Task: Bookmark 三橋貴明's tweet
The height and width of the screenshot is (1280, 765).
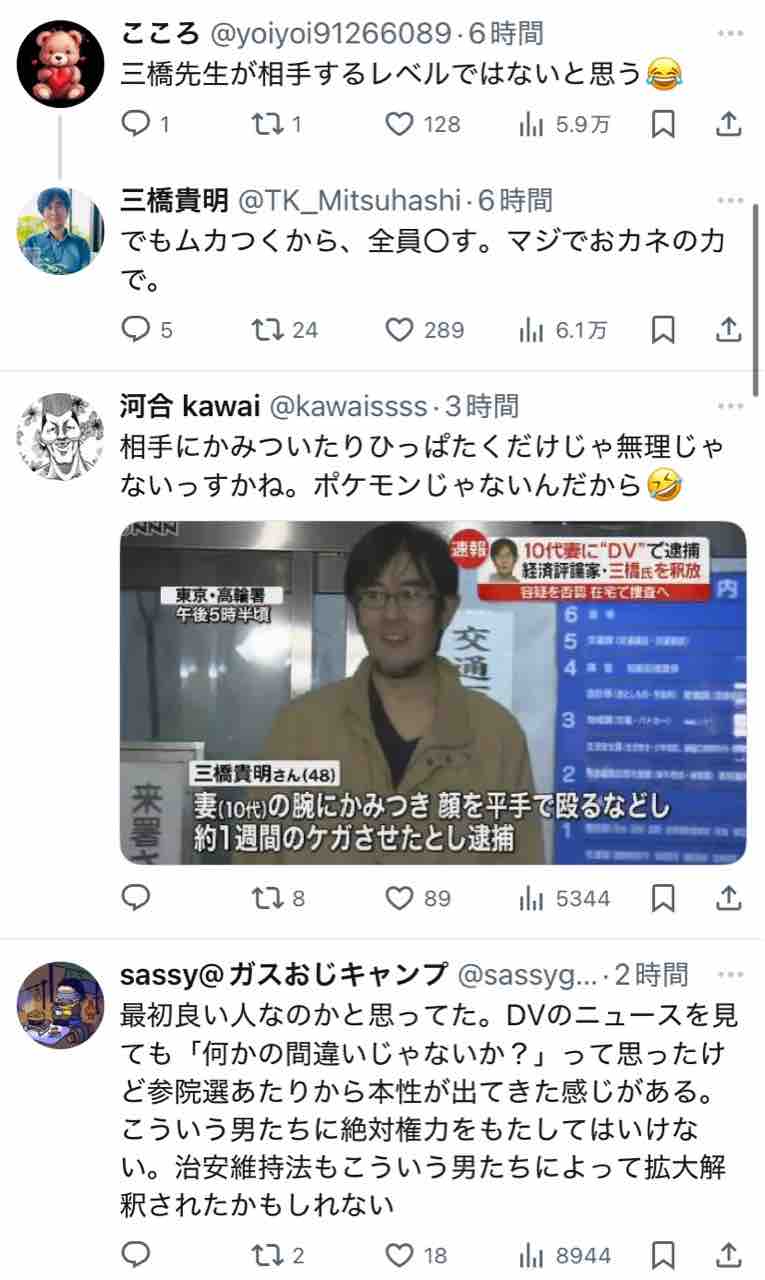Action: (663, 329)
